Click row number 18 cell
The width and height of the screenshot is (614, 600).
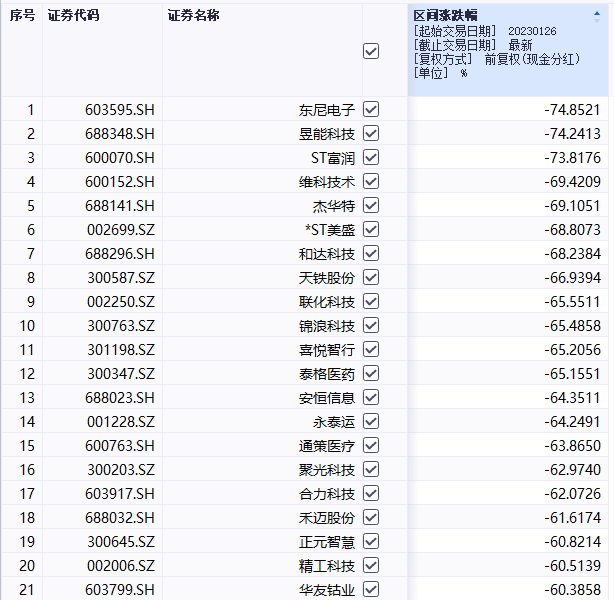click(x=27, y=518)
